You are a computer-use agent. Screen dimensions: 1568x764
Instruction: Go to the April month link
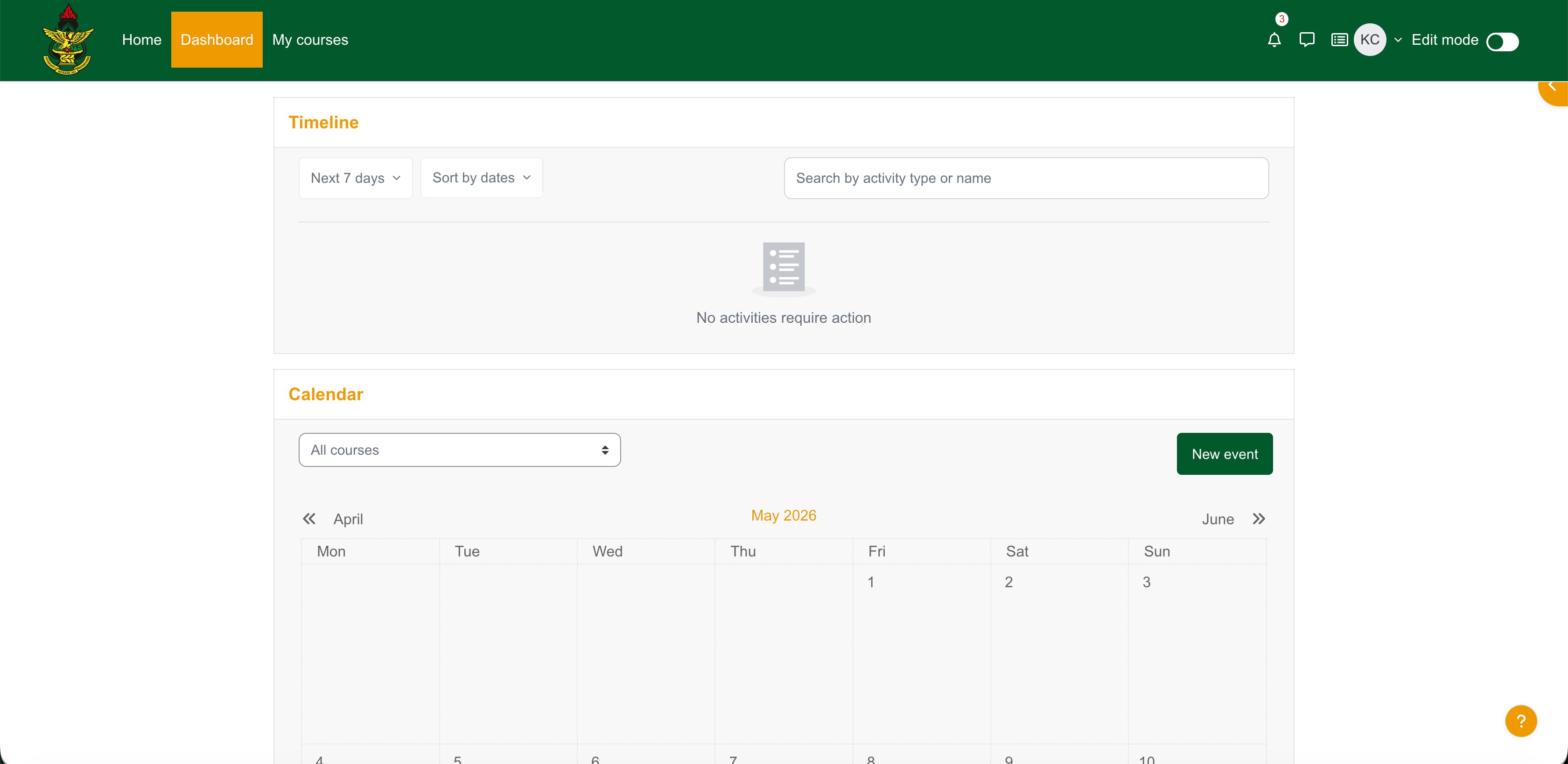tap(348, 520)
